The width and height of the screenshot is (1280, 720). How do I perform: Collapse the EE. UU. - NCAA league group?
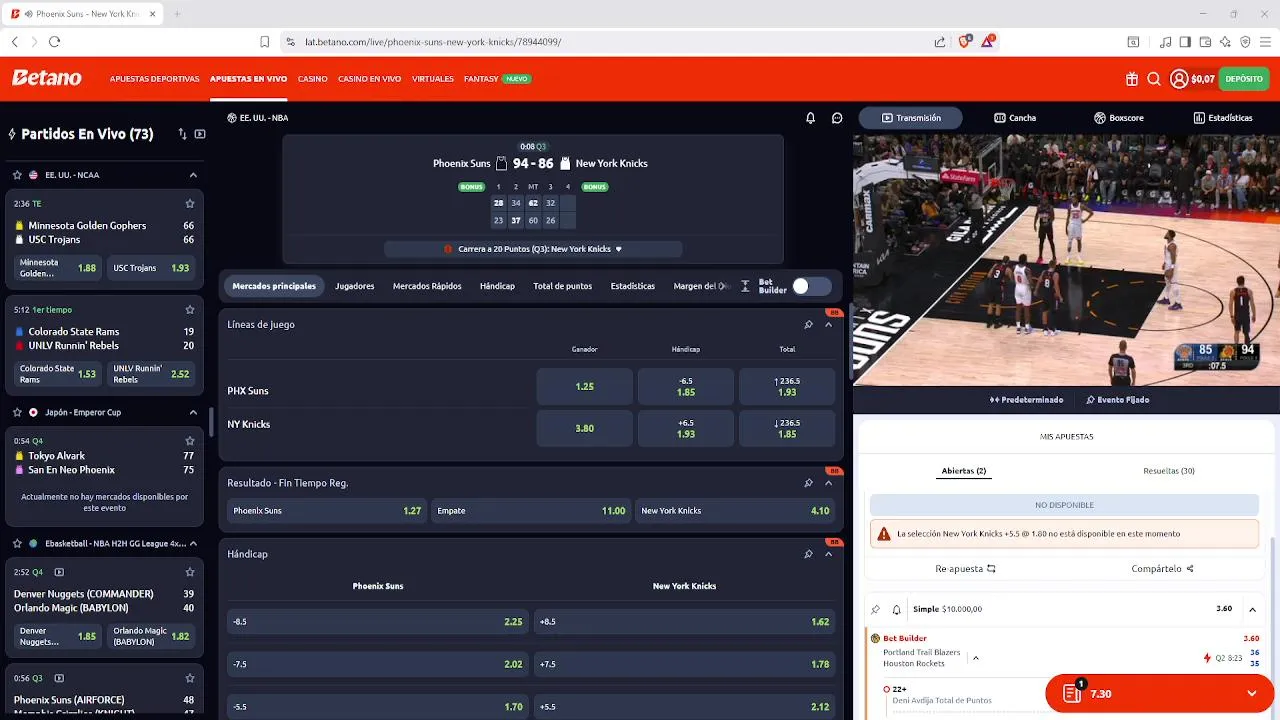(193, 175)
